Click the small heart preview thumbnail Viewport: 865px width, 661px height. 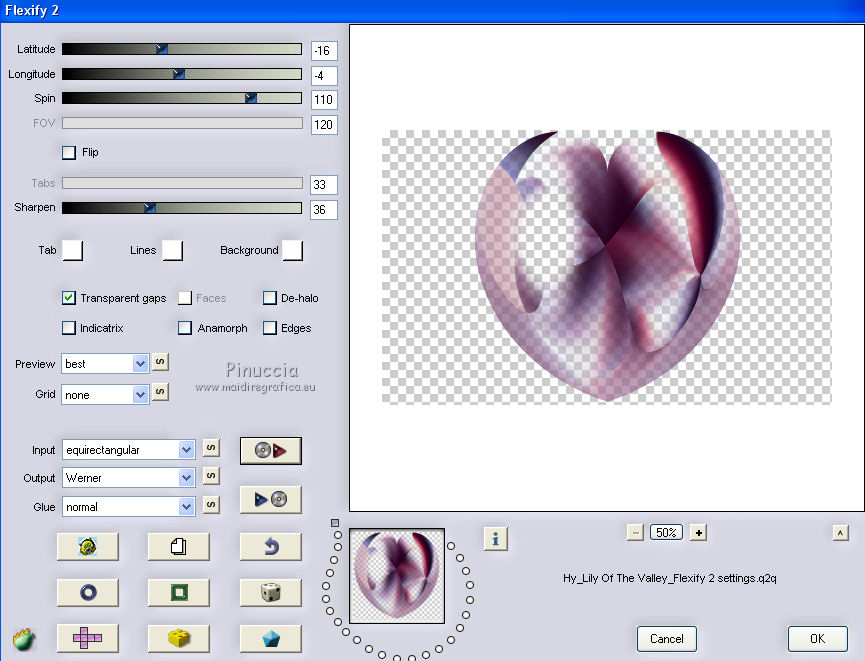[397, 576]
